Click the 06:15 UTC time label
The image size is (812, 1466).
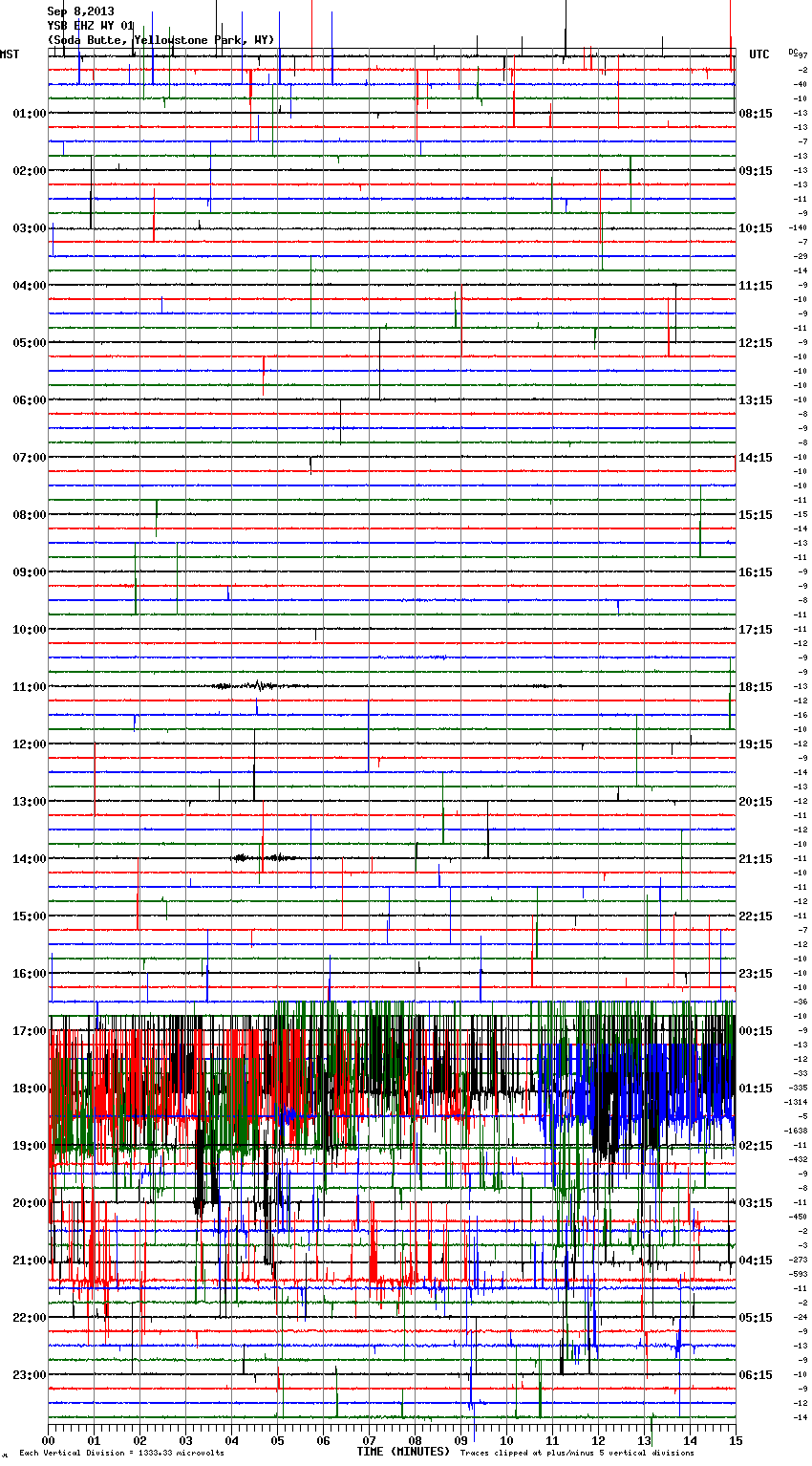coord(756,1375)
